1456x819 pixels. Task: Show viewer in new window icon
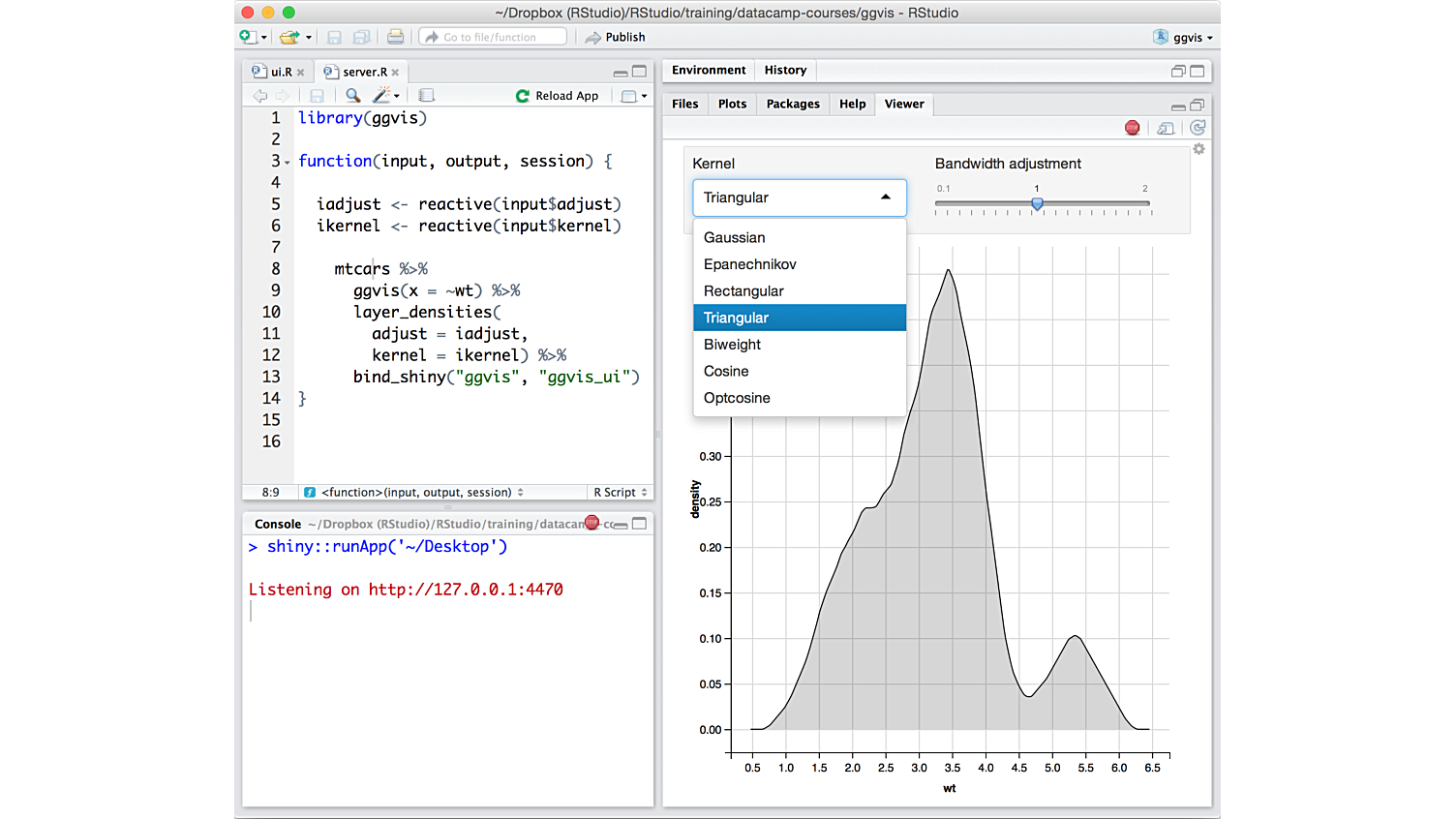point(1166,128)
